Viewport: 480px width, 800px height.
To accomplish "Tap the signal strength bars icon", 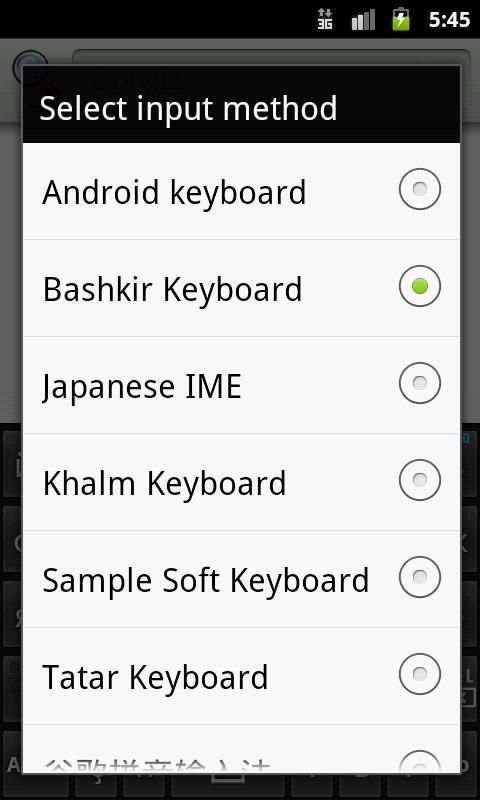I will click(363, 19).
